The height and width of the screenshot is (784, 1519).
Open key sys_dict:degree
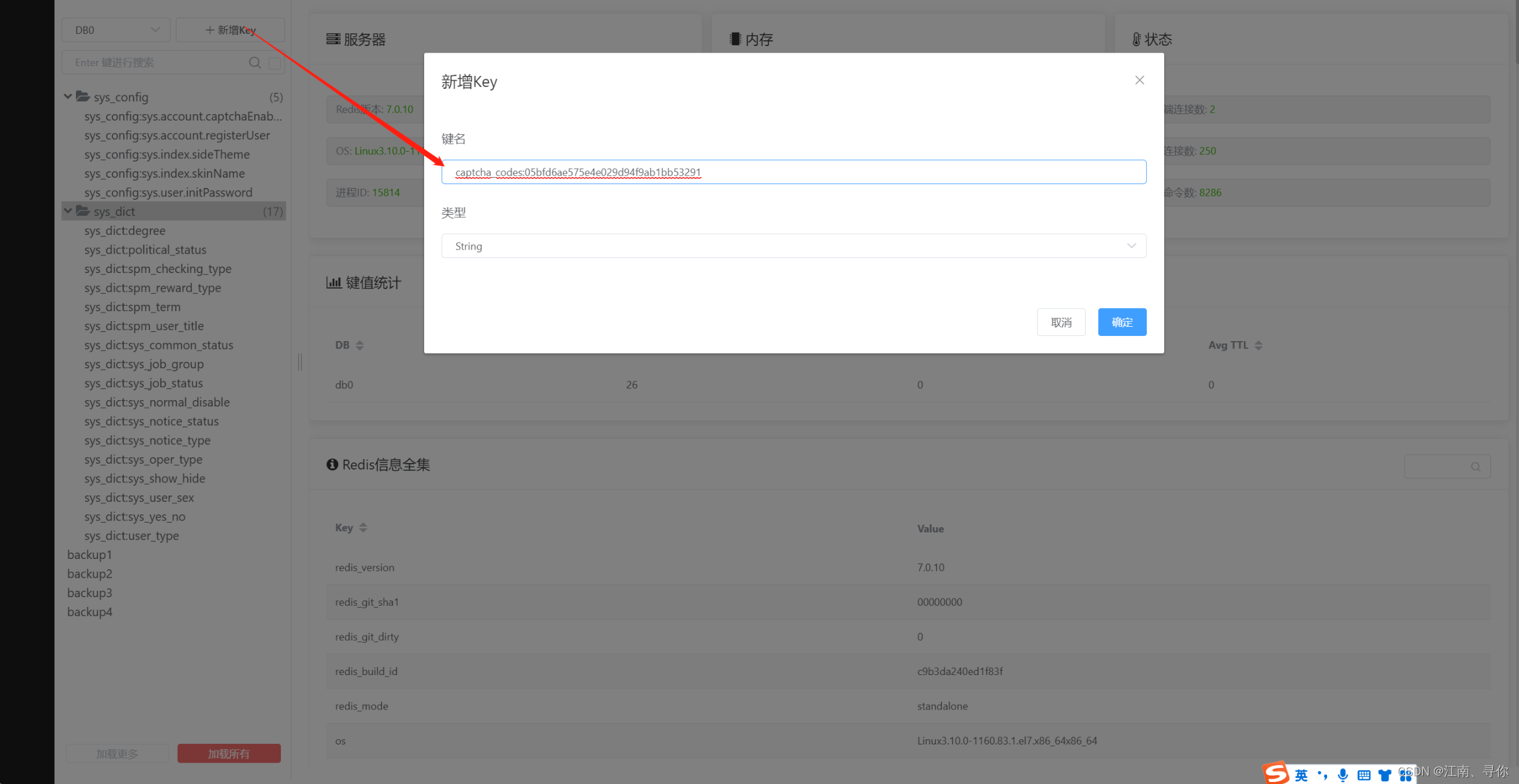point(125,230)
